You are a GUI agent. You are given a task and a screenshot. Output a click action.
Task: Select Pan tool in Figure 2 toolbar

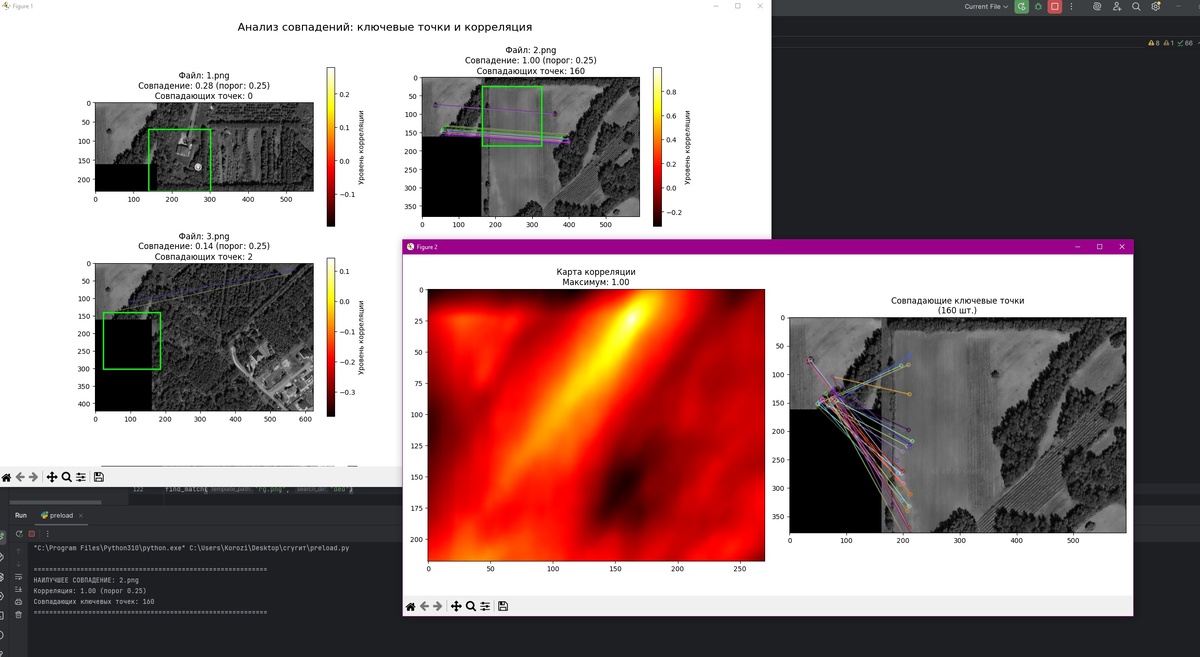point(456,606)
